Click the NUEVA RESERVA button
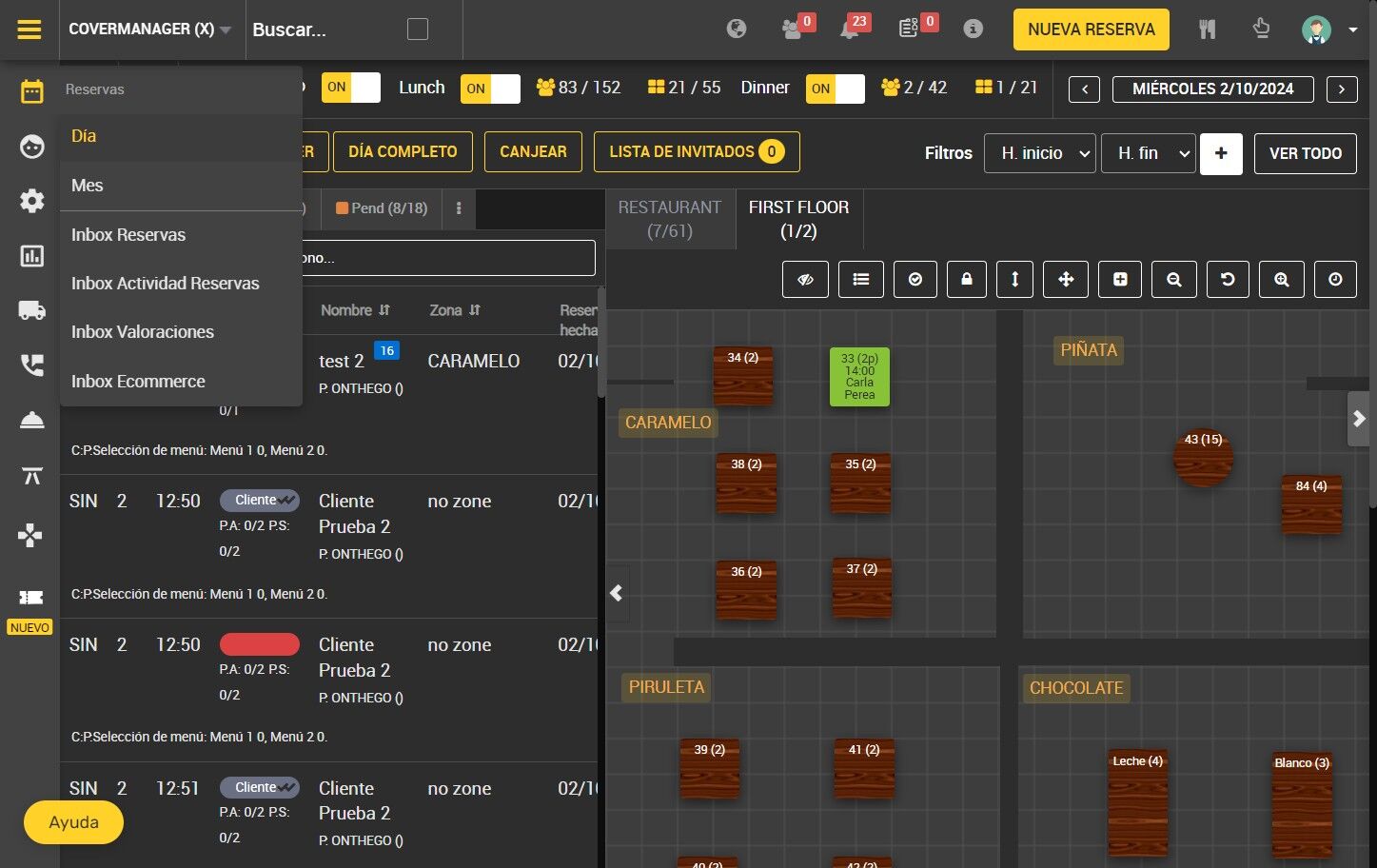The width and height of the screenshot is (1377, 868). (1091, 30)
